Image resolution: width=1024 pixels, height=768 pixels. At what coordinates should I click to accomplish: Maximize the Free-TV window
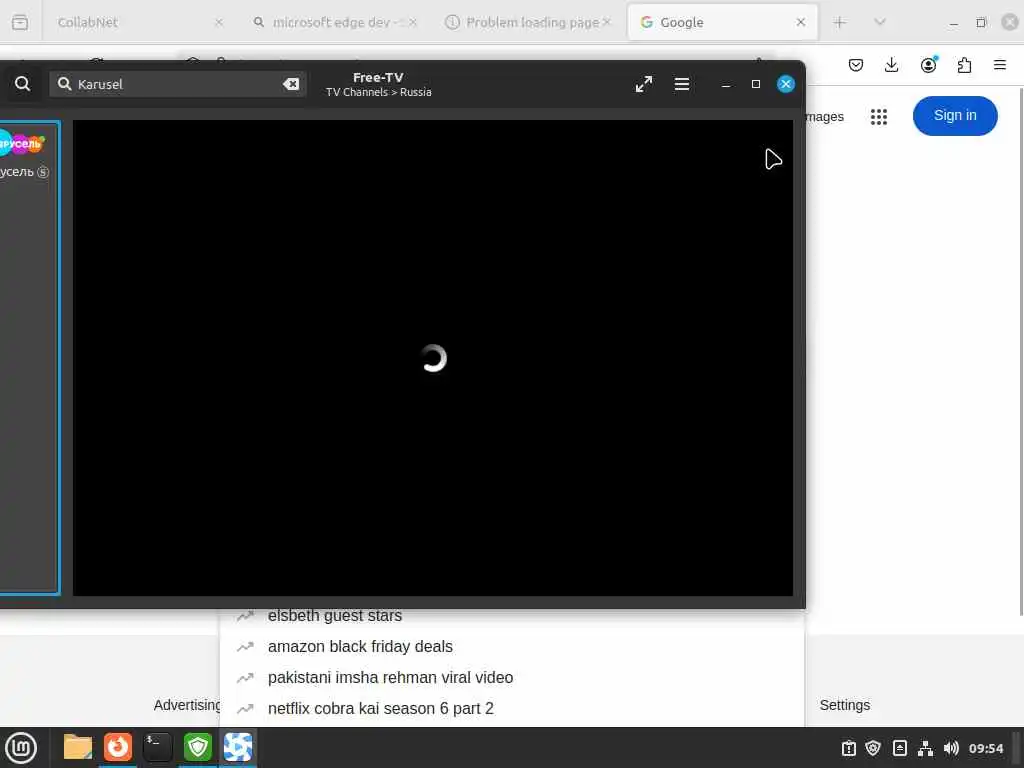(x=756, y=84)
